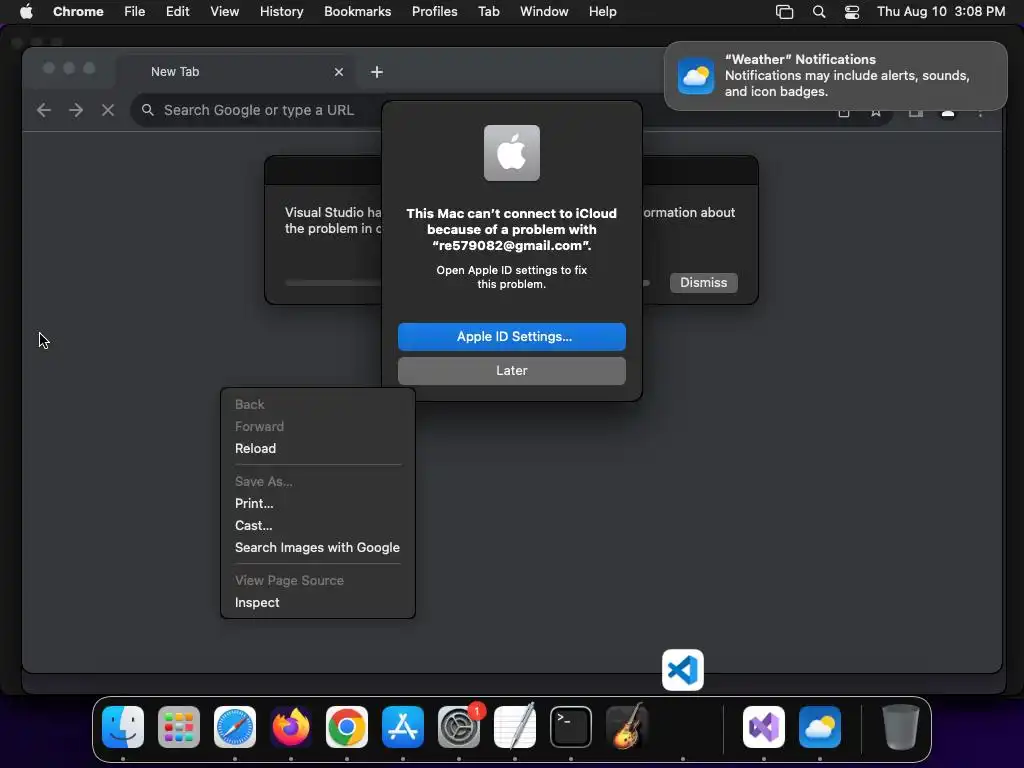Open a new Chrome tab with plus
Screen dimensions: 1024x768
[377, 72]
